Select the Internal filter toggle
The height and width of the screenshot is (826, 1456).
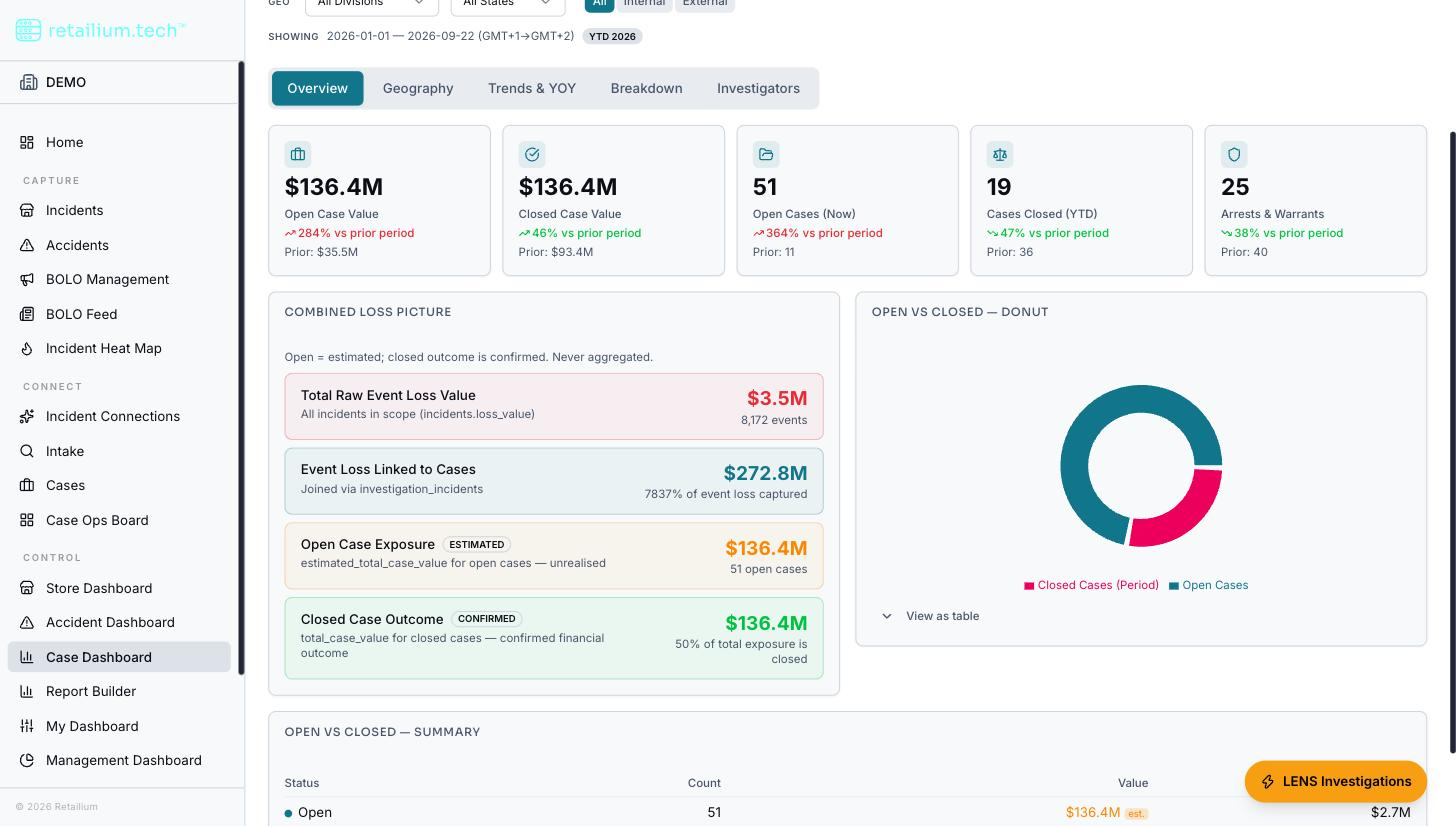(644, 3)
